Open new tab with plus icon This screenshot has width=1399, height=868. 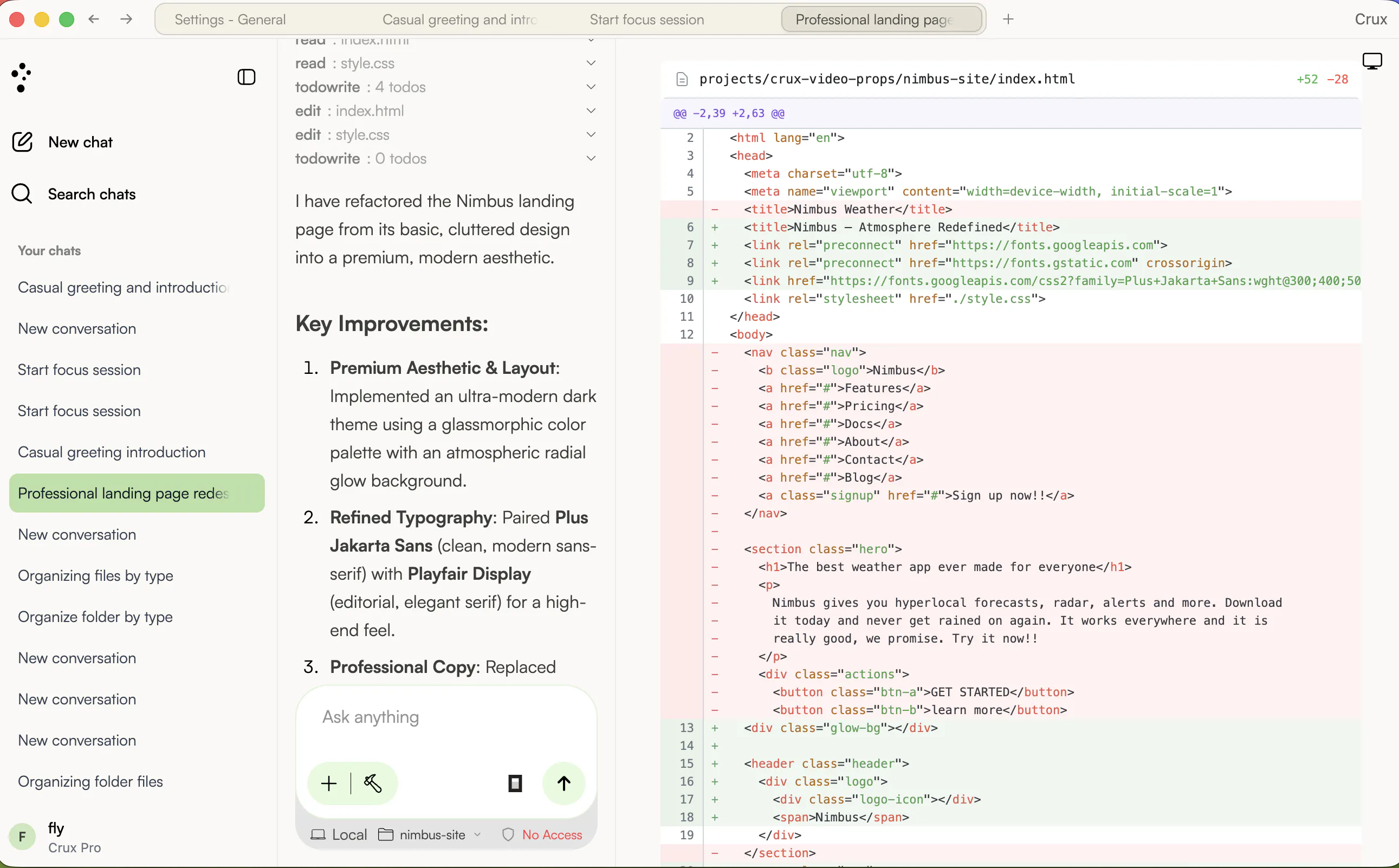1008,20
